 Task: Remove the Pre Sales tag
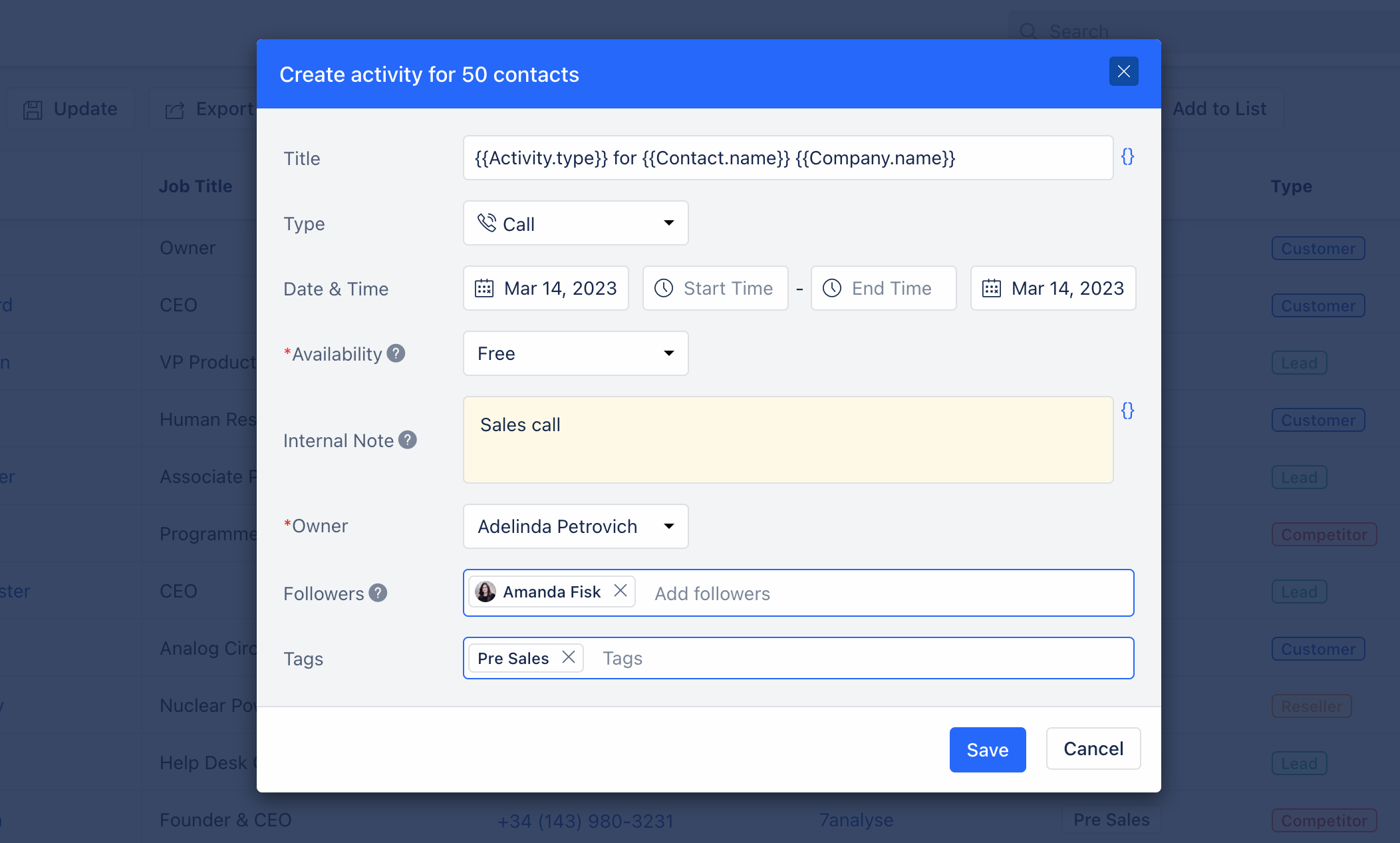click(x=569, y=657)
